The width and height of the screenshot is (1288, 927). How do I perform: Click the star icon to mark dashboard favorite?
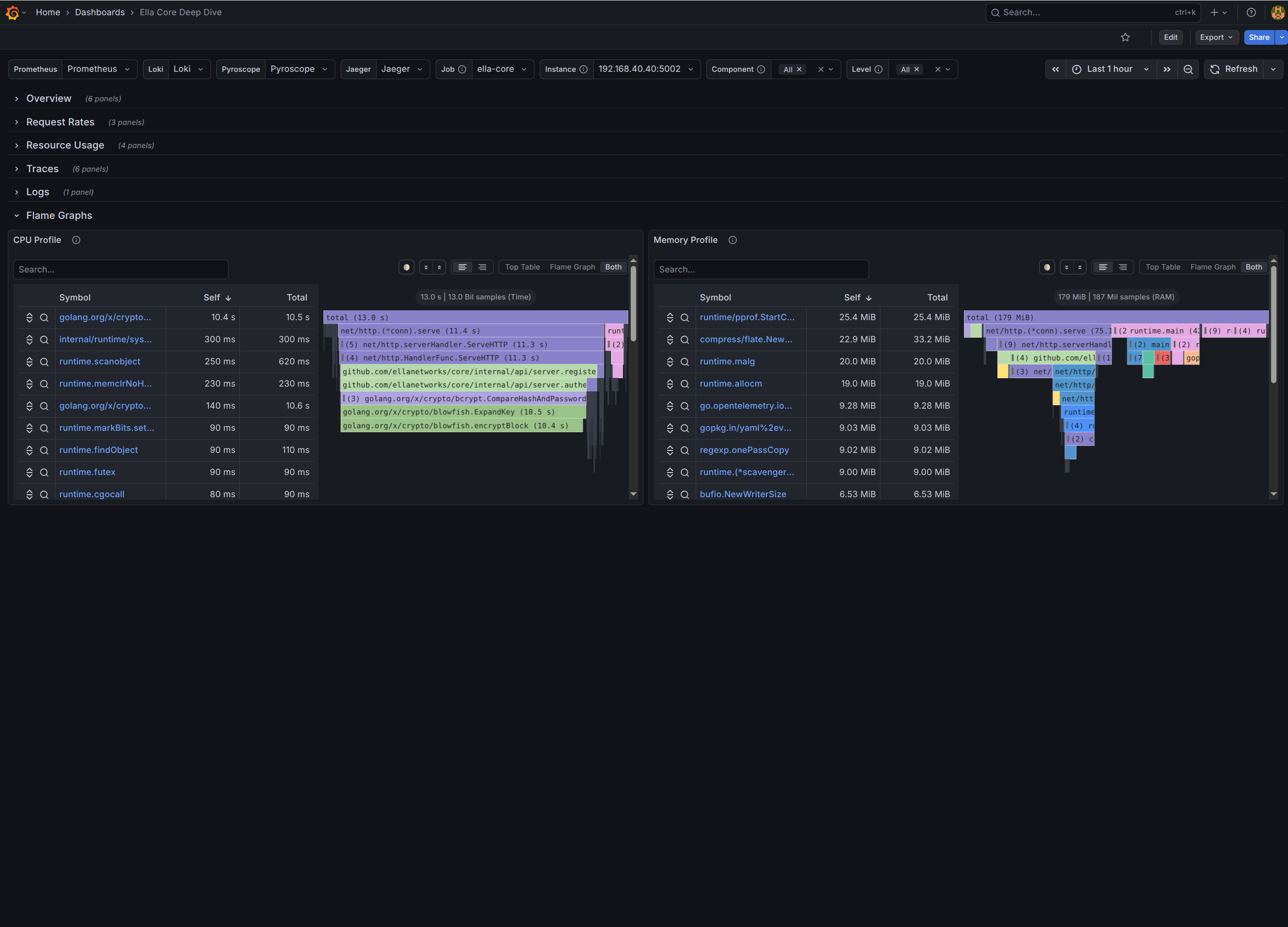point(1125,37)
